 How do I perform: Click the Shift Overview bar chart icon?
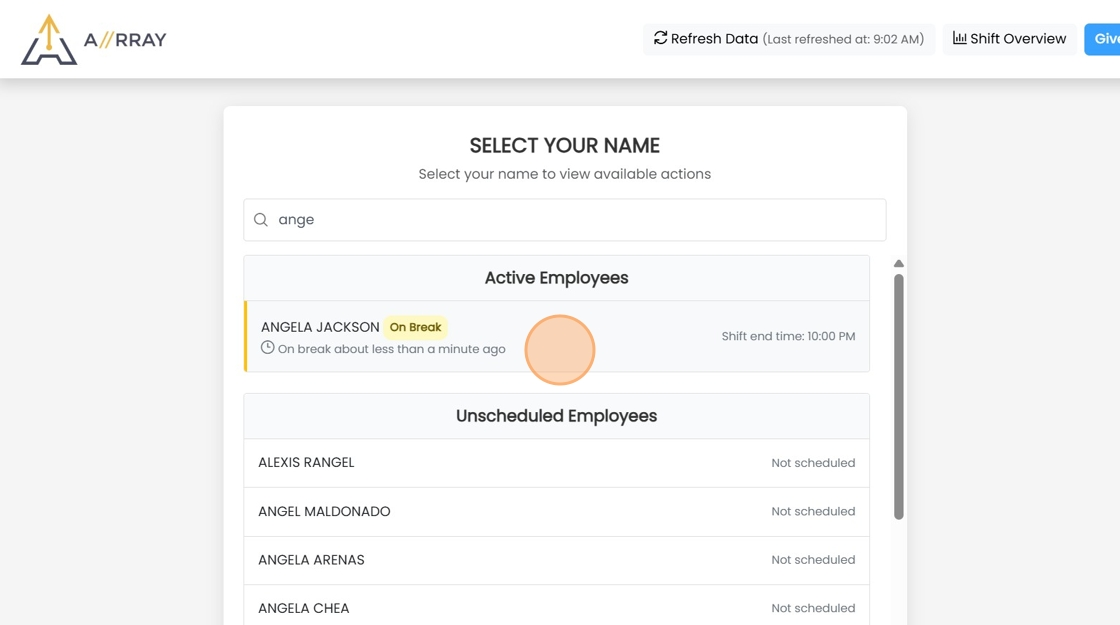coord(959,38)
